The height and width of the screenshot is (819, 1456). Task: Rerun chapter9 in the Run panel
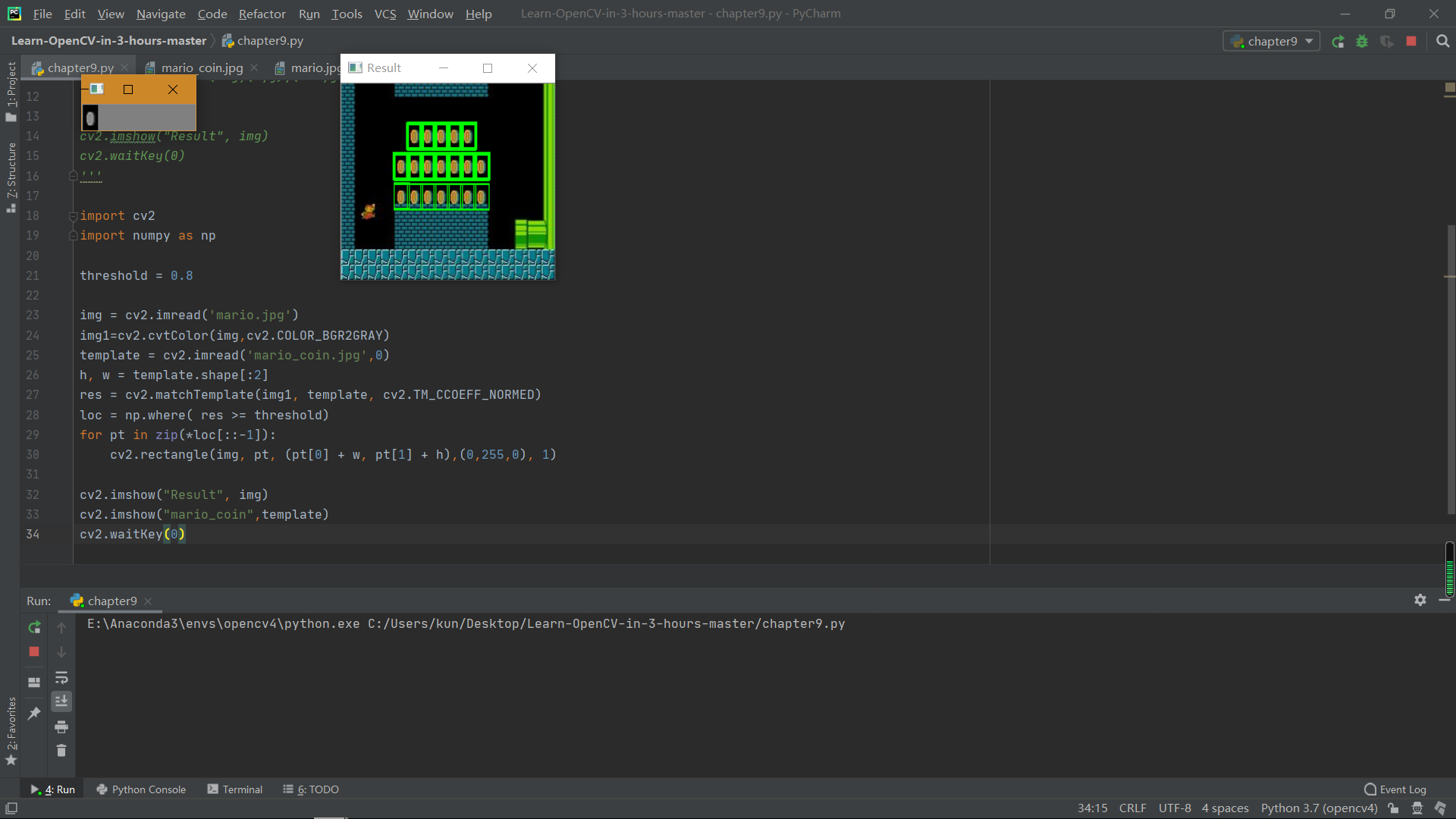(x=34, y=627)
